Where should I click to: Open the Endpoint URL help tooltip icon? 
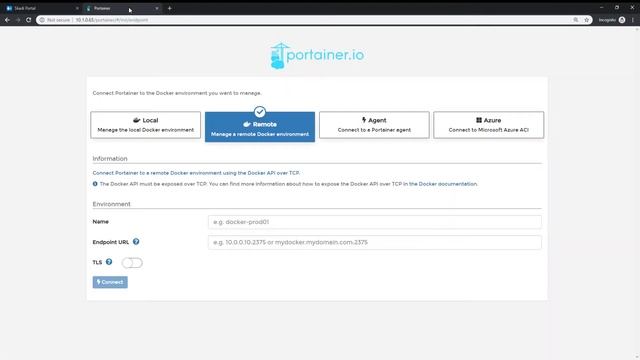point(136,242)
